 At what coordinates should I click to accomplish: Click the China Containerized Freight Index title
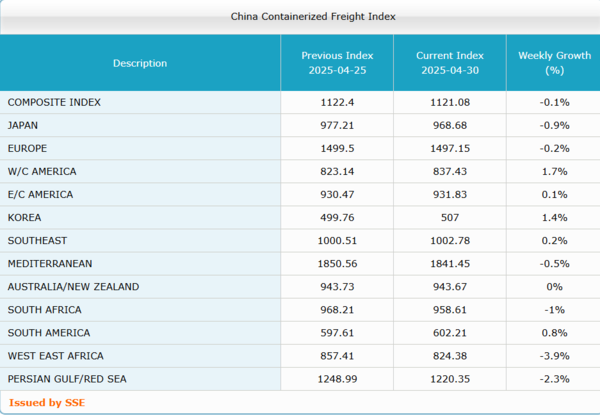click(299, 16)
